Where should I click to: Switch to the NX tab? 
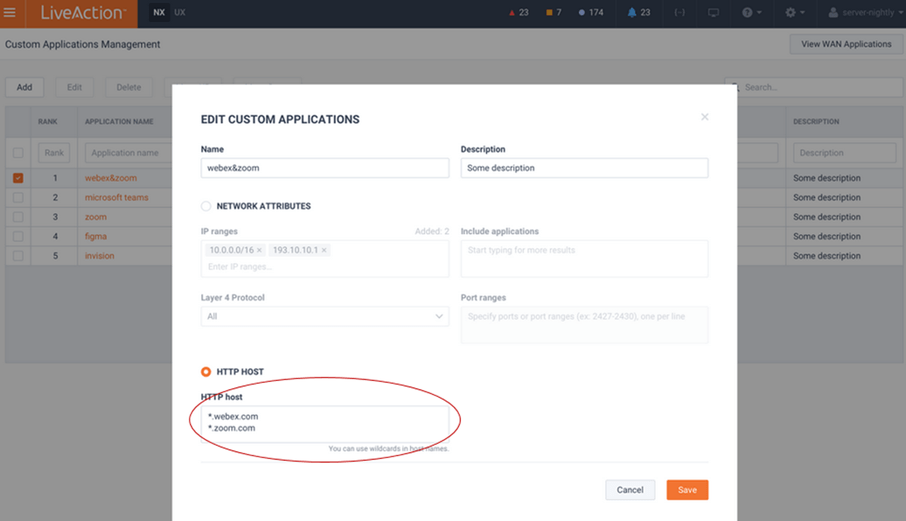point(159,12)
